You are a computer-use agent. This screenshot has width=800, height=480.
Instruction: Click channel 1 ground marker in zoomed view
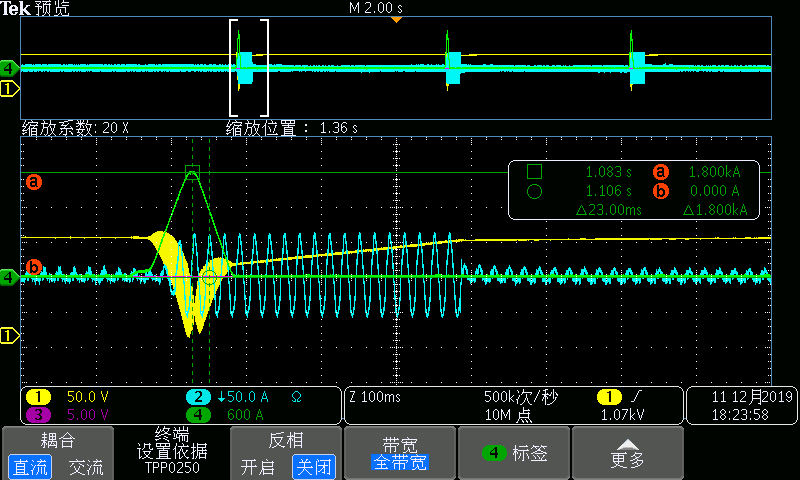(9, 335)
